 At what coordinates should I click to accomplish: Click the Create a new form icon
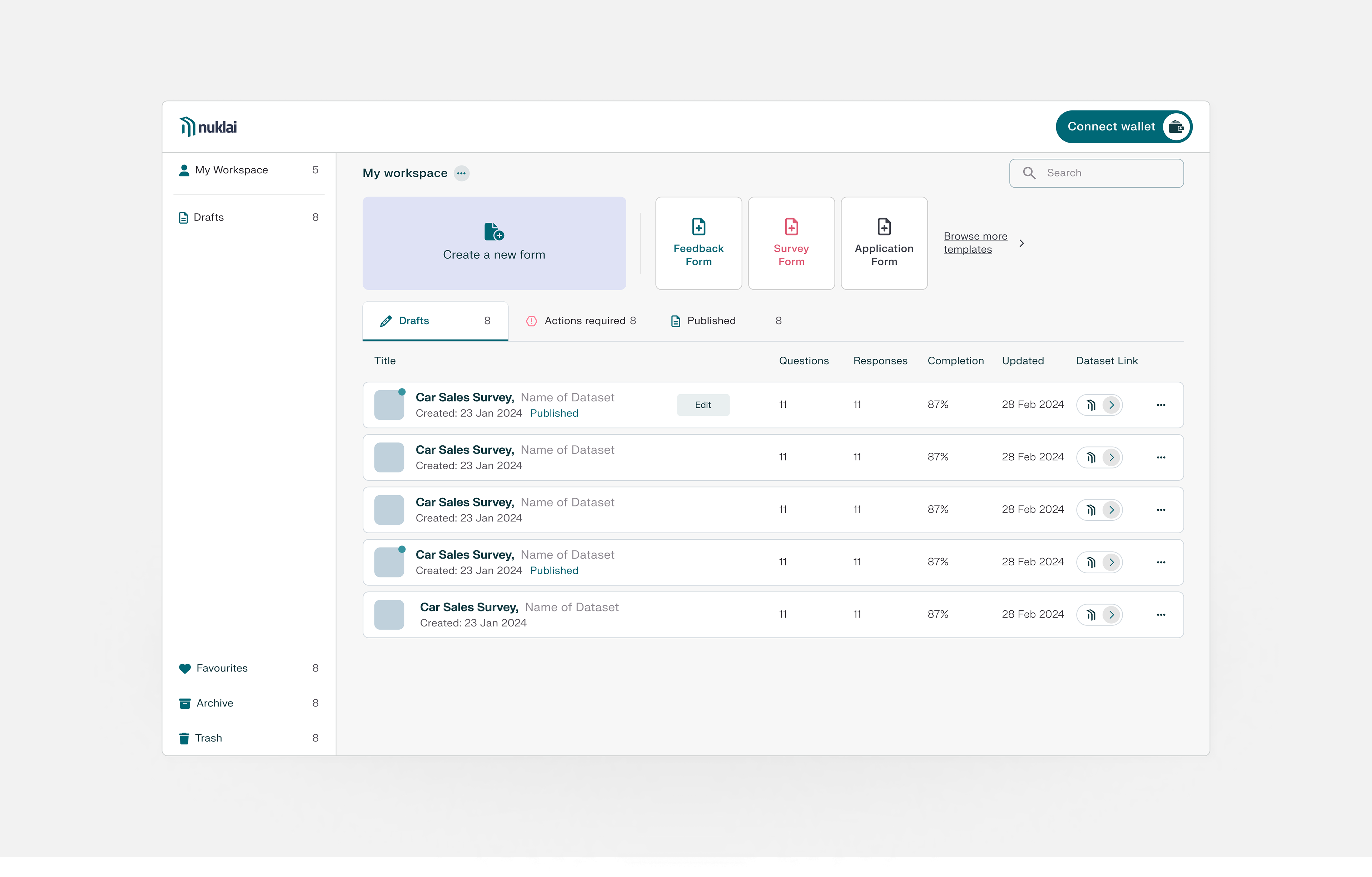494,231
